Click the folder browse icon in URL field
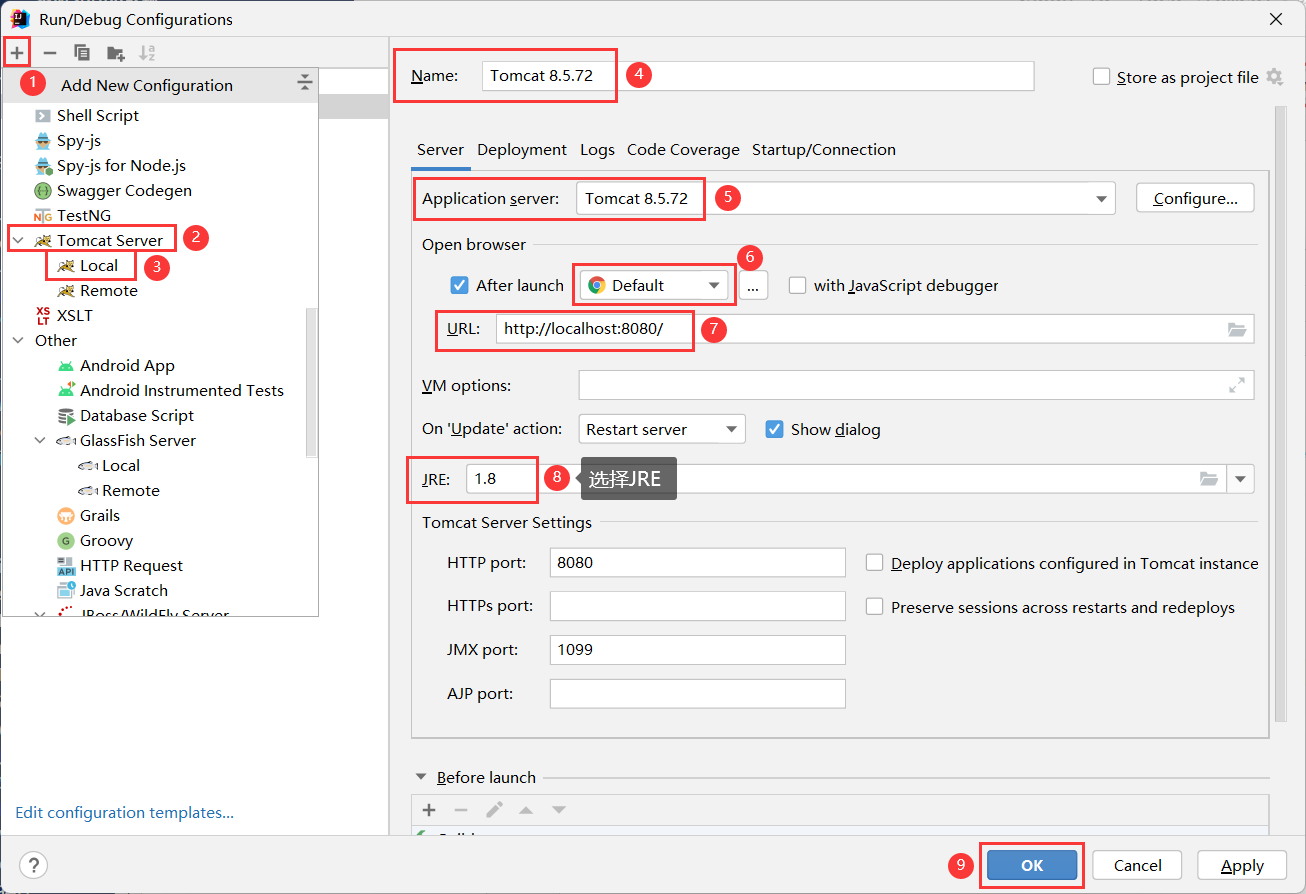 point(1237,329)
